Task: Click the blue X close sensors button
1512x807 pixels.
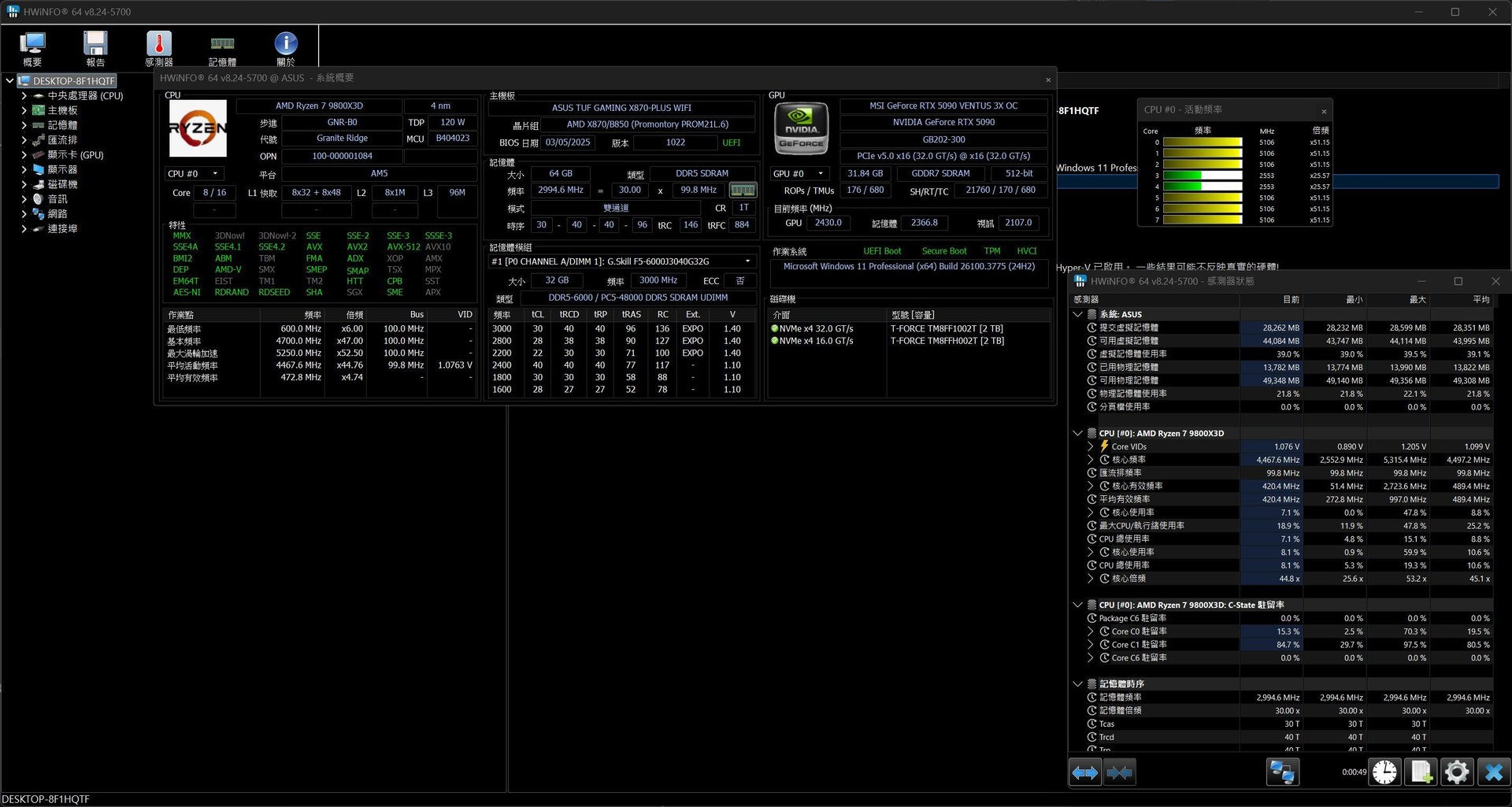Action: tap(1493, 772)
